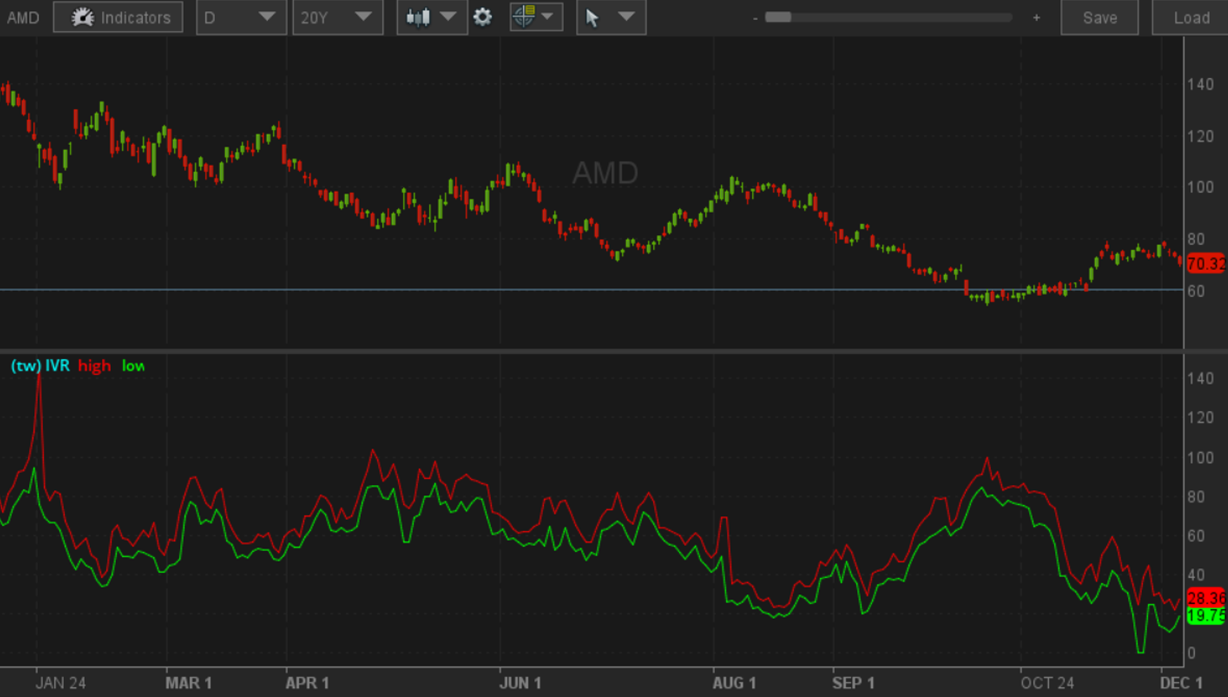Click the APR 1 date axis label
This screenshot has height=697, width=1228.
tap(307, 683)
